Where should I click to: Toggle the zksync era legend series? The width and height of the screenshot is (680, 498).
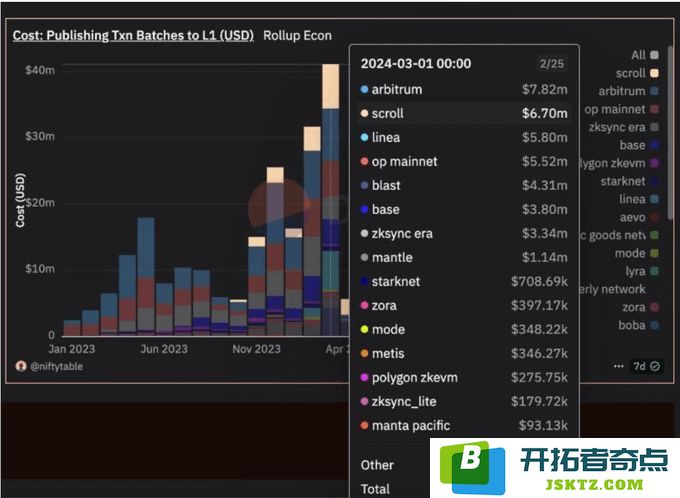624,127
